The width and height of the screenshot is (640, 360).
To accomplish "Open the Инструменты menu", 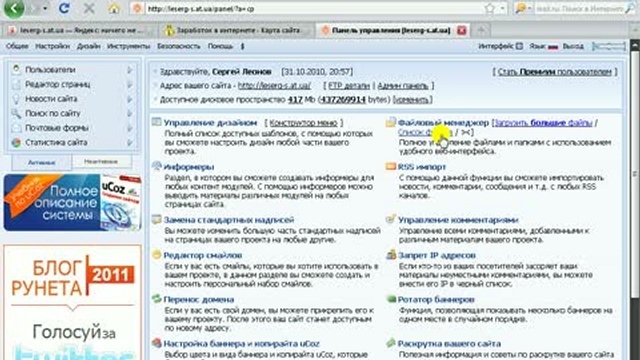I will pyautogui.click(x=128, y=46).
